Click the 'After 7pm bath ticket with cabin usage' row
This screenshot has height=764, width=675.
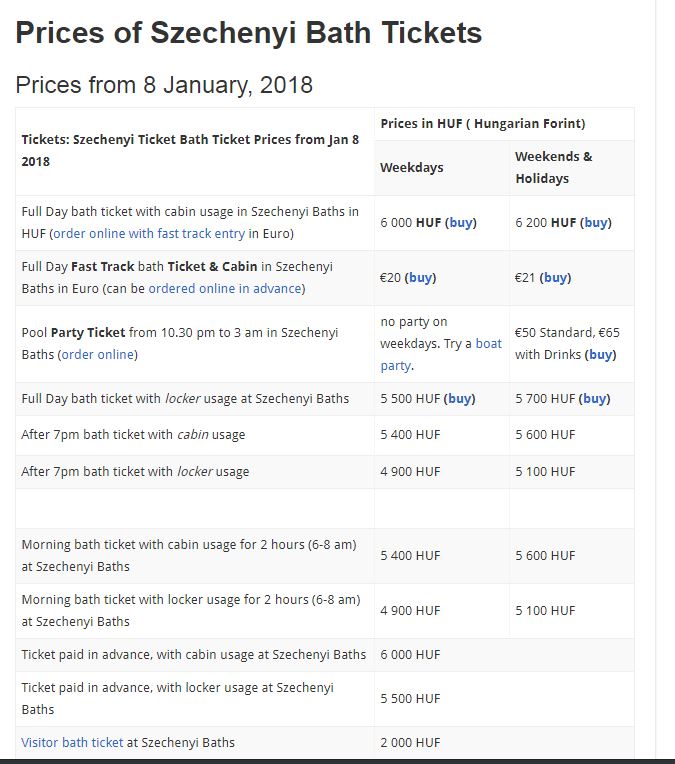(x=325, y=435)
